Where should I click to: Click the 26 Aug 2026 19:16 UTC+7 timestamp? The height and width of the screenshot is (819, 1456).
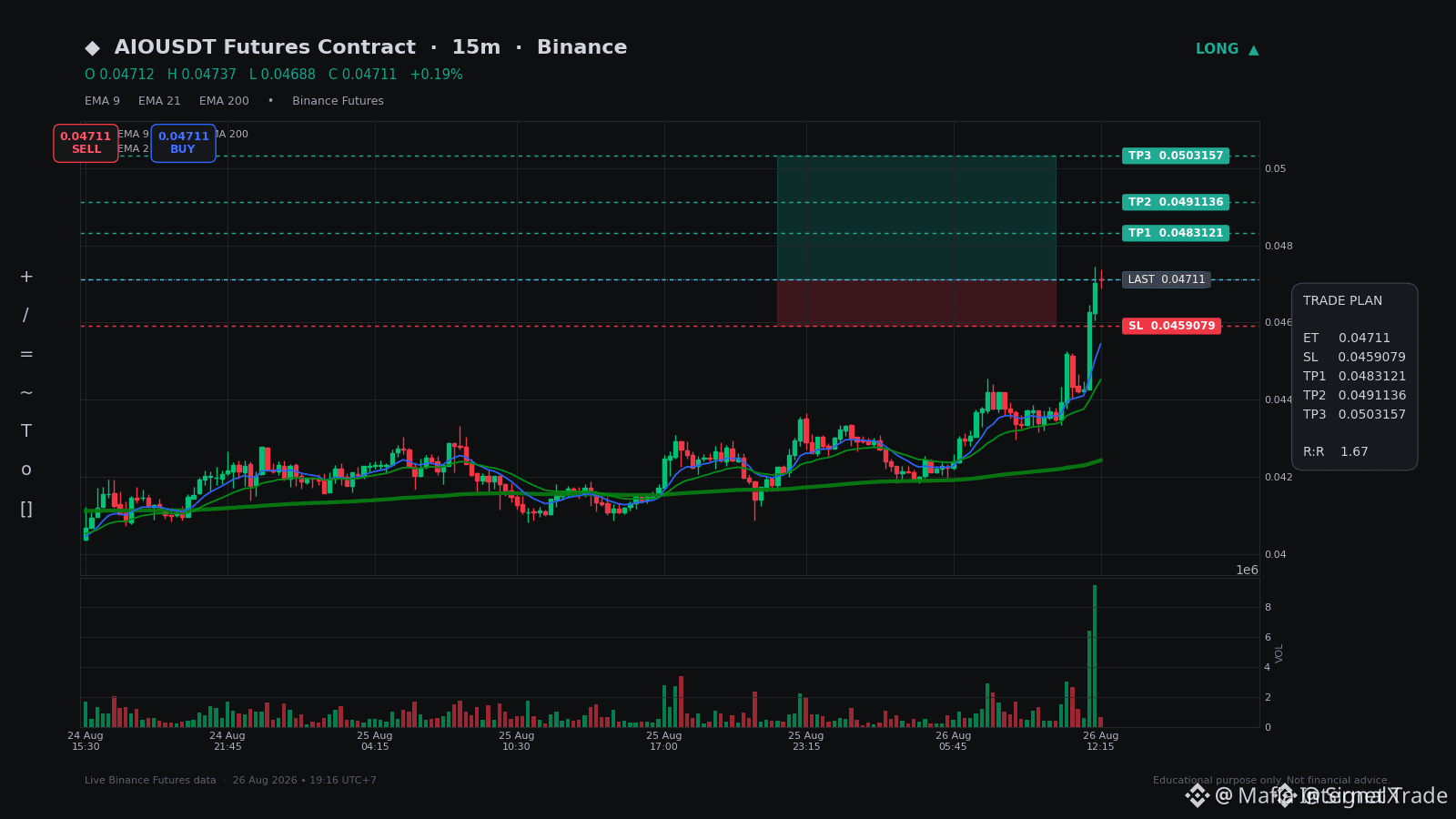(304, 781)
